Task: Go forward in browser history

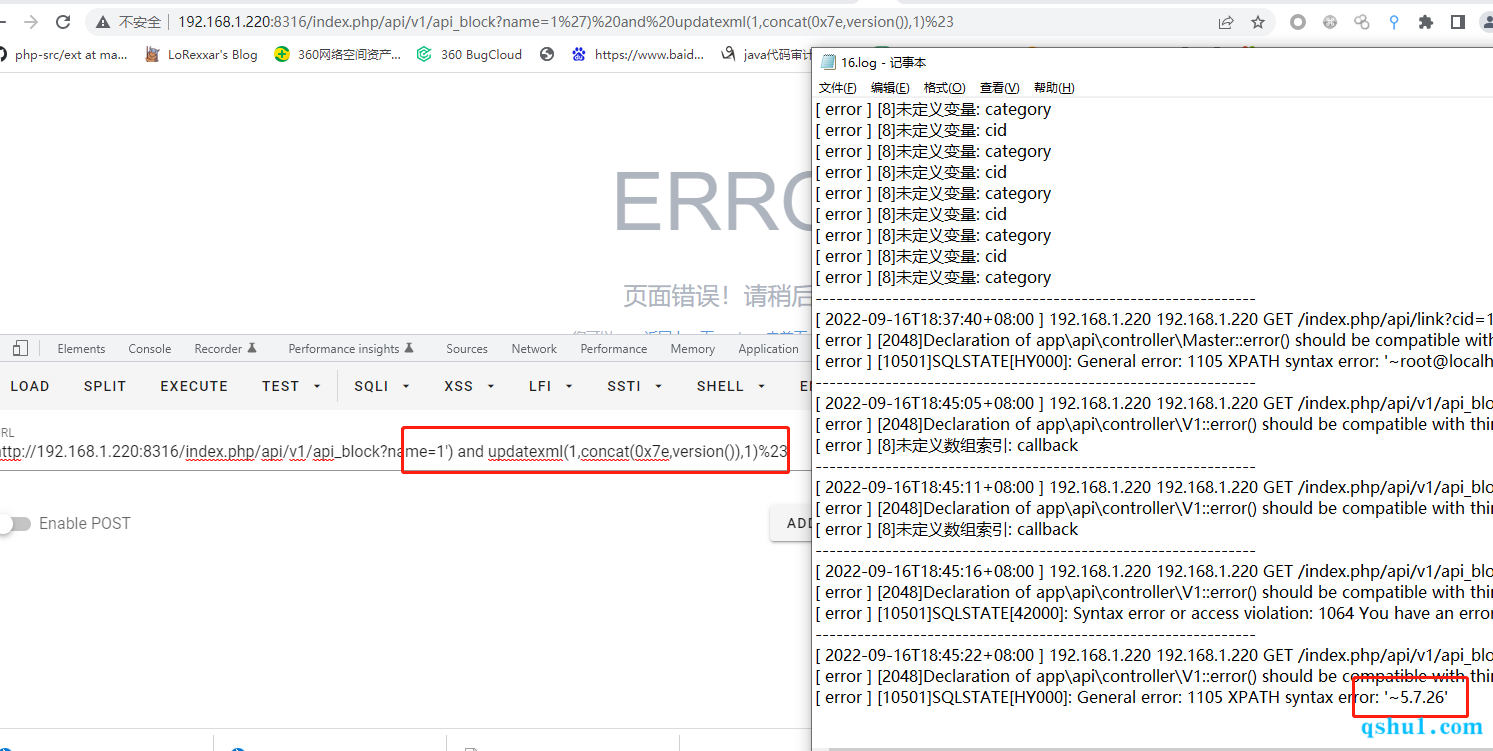Action: [30, 22]
